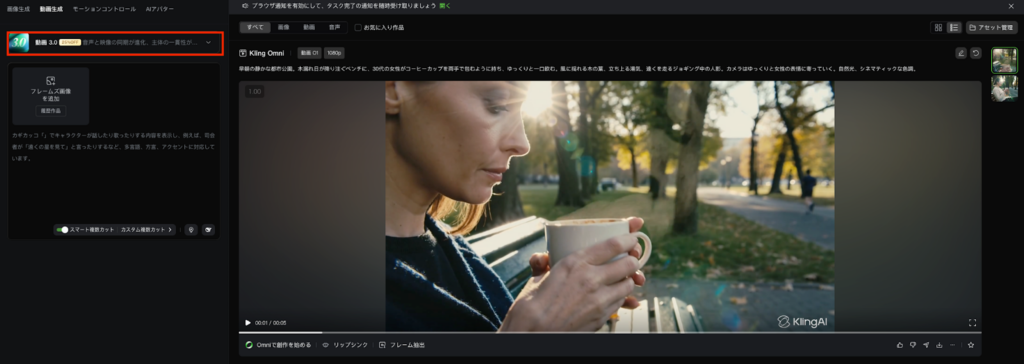Screen dimensions: 1024x364
Task: Click the 動画 O1 tag
Action: click(x=310, y=53)
